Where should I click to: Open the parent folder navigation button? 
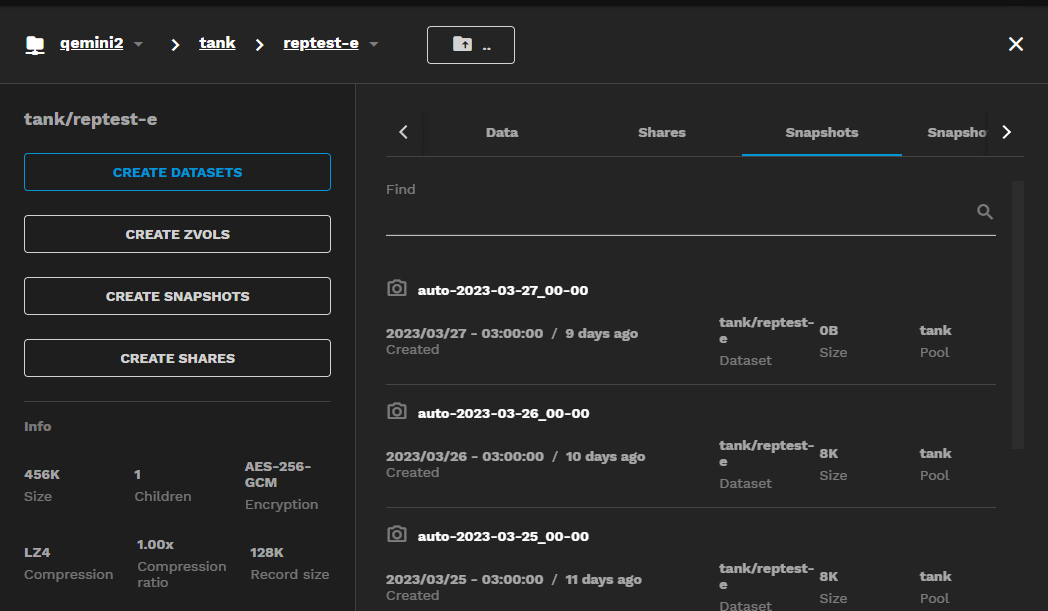[470, 44]
